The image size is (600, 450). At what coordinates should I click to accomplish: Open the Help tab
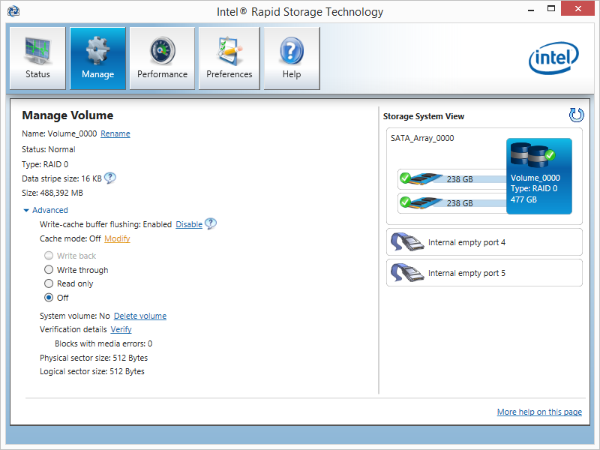[292, 58]
